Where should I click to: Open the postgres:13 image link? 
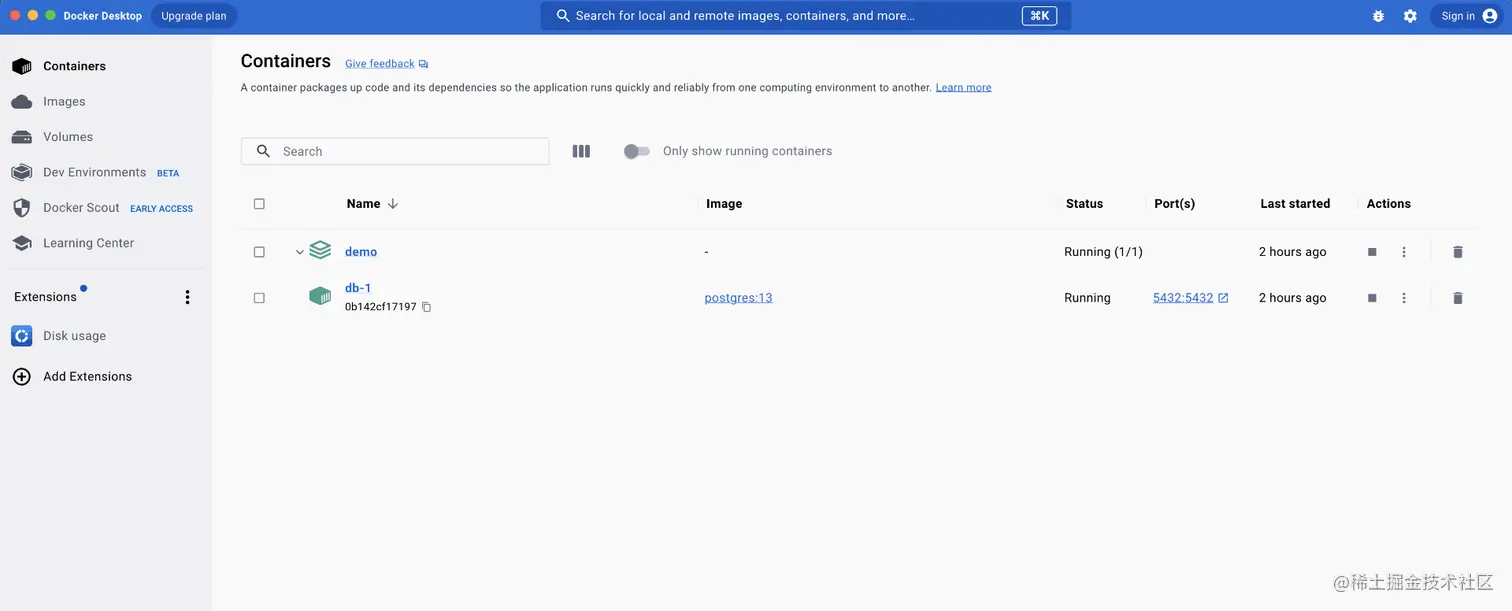coord(738,298)
